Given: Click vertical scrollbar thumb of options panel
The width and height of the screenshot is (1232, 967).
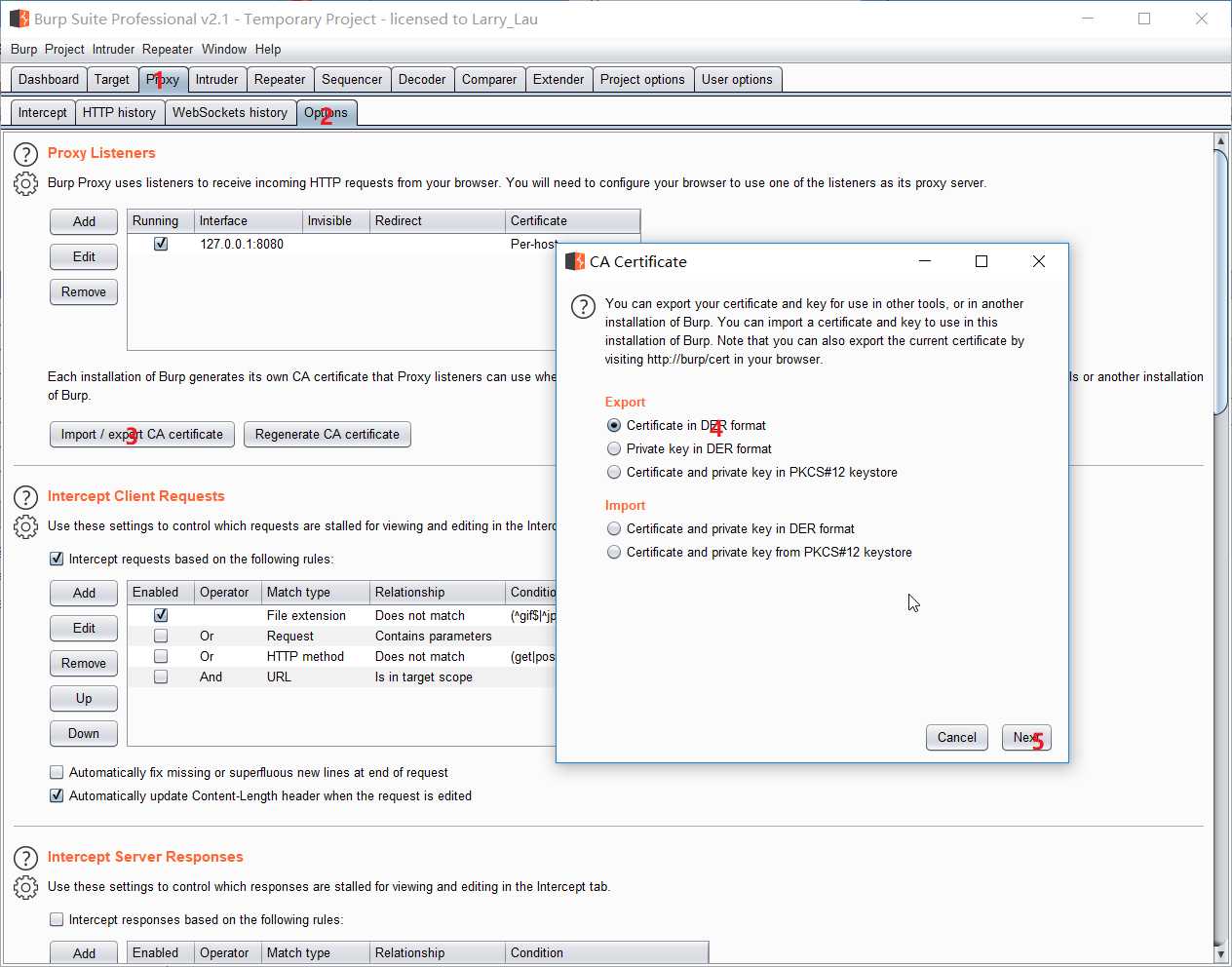Looking at the screenshot, I should 1220,282.
